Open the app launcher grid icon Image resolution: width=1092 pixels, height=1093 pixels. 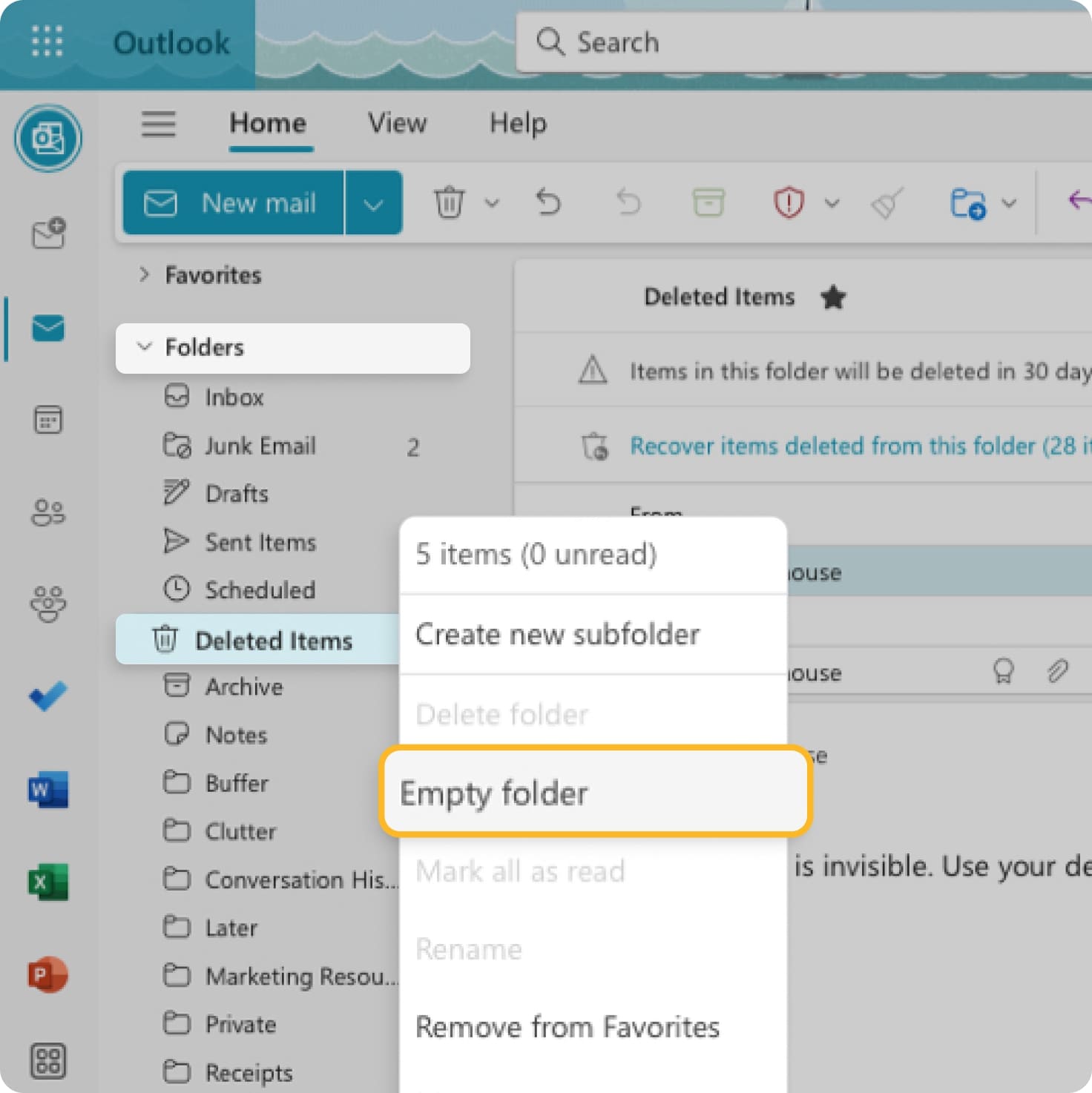(x=47, y=42)
